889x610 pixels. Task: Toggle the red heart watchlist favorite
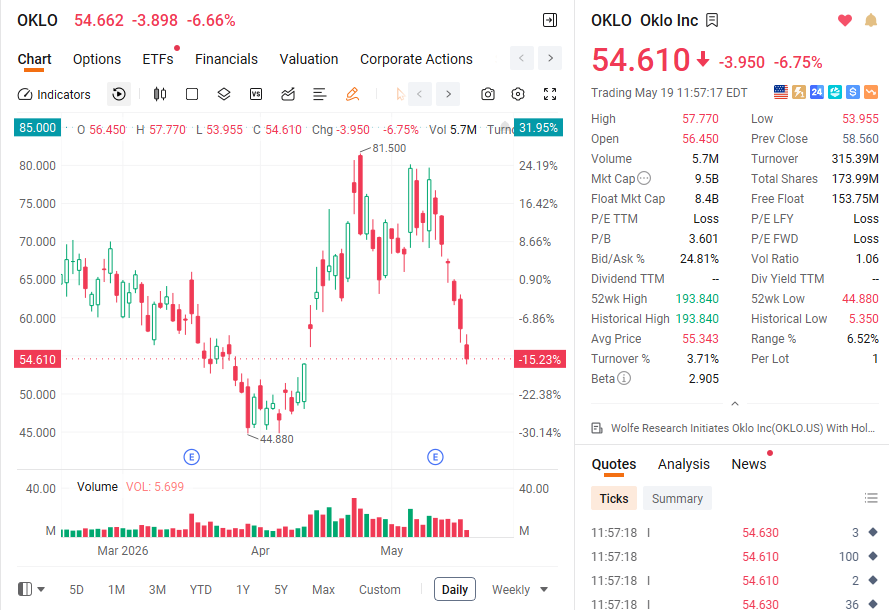(x=845, y=20)
